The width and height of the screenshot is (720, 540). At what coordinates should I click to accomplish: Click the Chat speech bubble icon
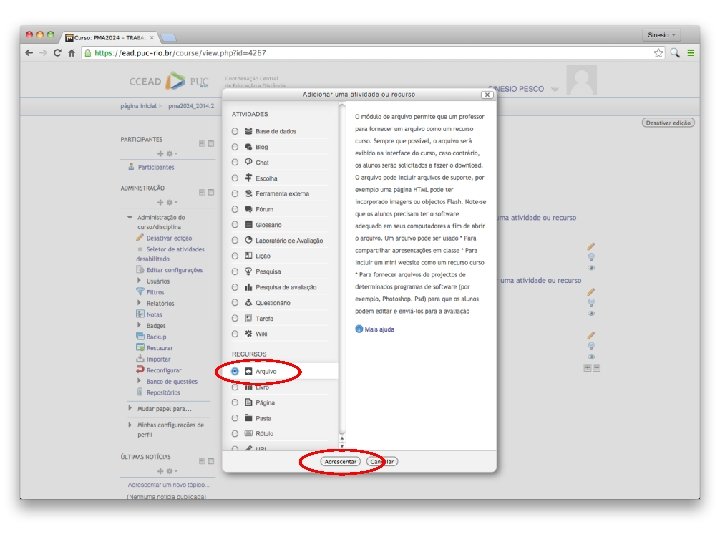(x=248, y=162)
